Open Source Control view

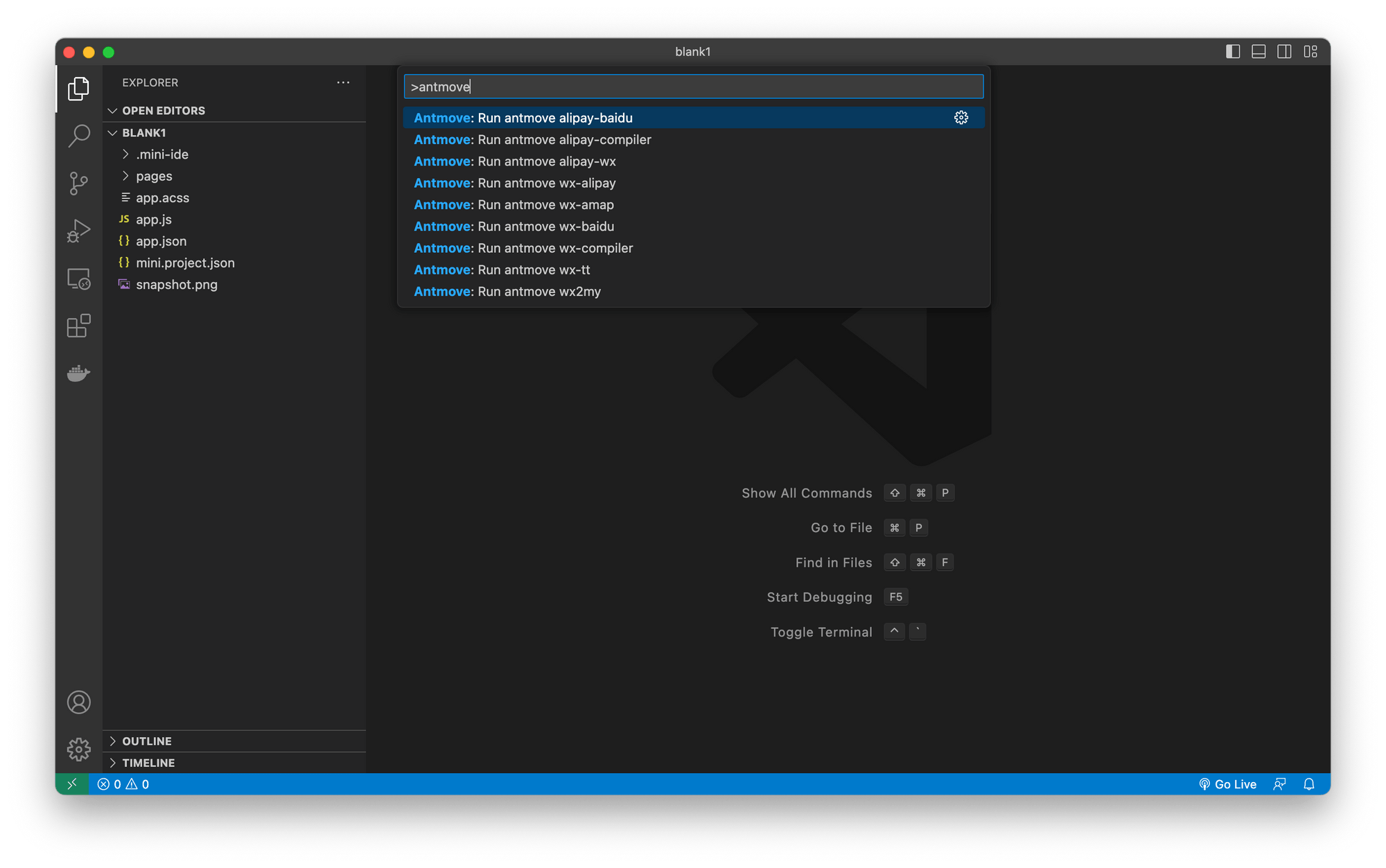click(79, 184)
